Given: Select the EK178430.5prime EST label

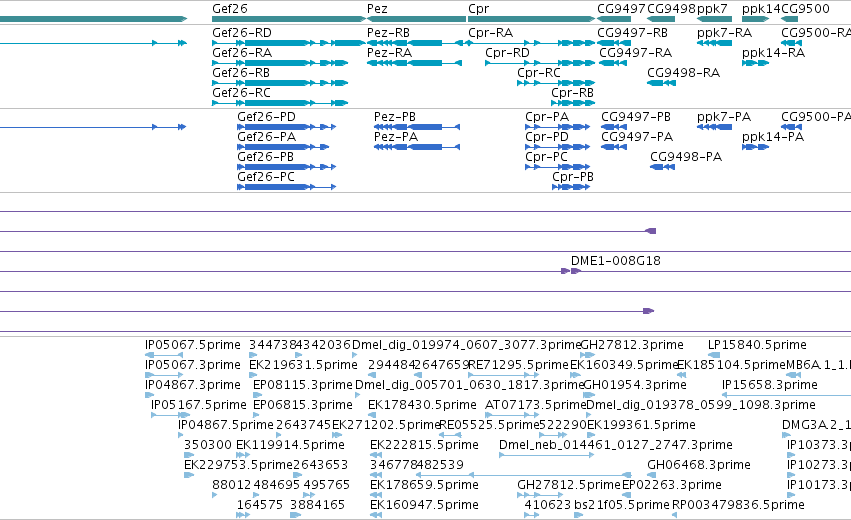Looking at the screenshot, I should [x=422, y=405].
